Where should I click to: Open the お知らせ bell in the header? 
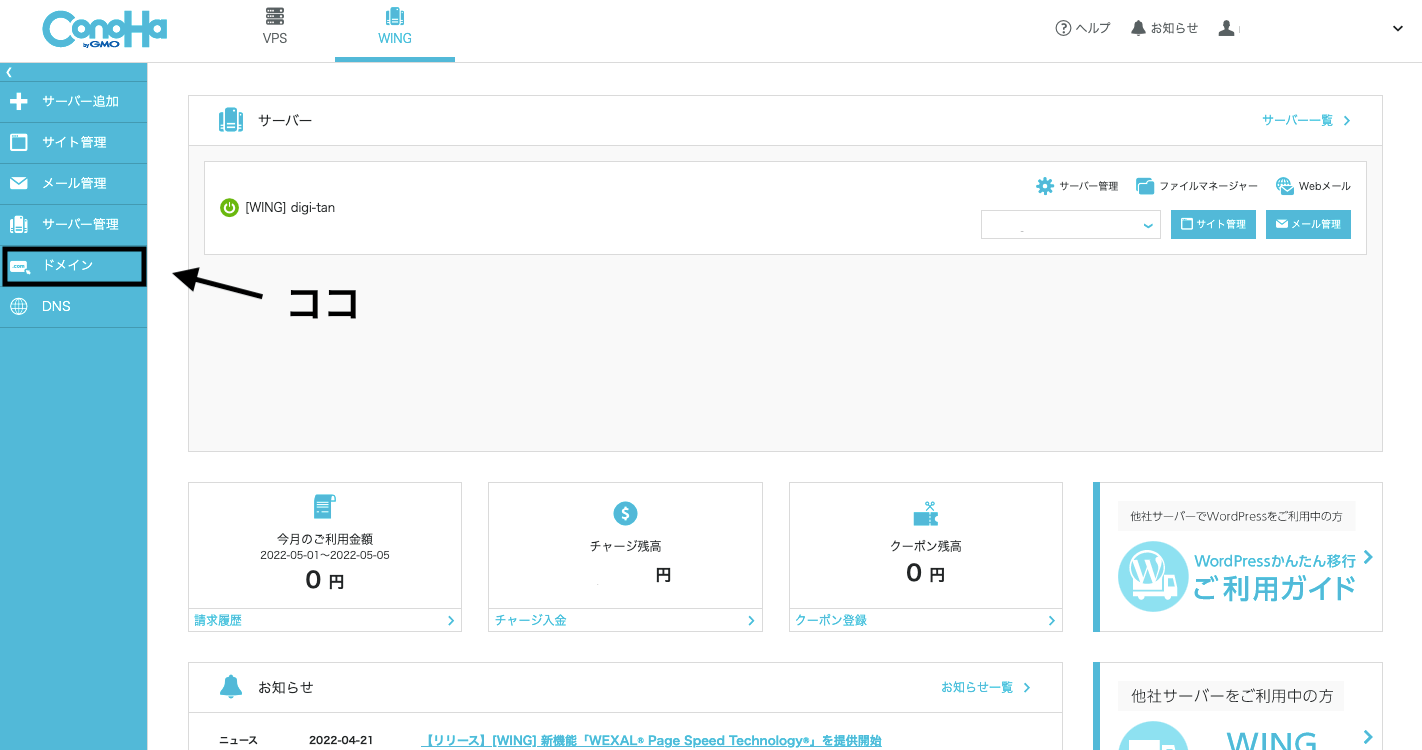[x=1164, y=28]
